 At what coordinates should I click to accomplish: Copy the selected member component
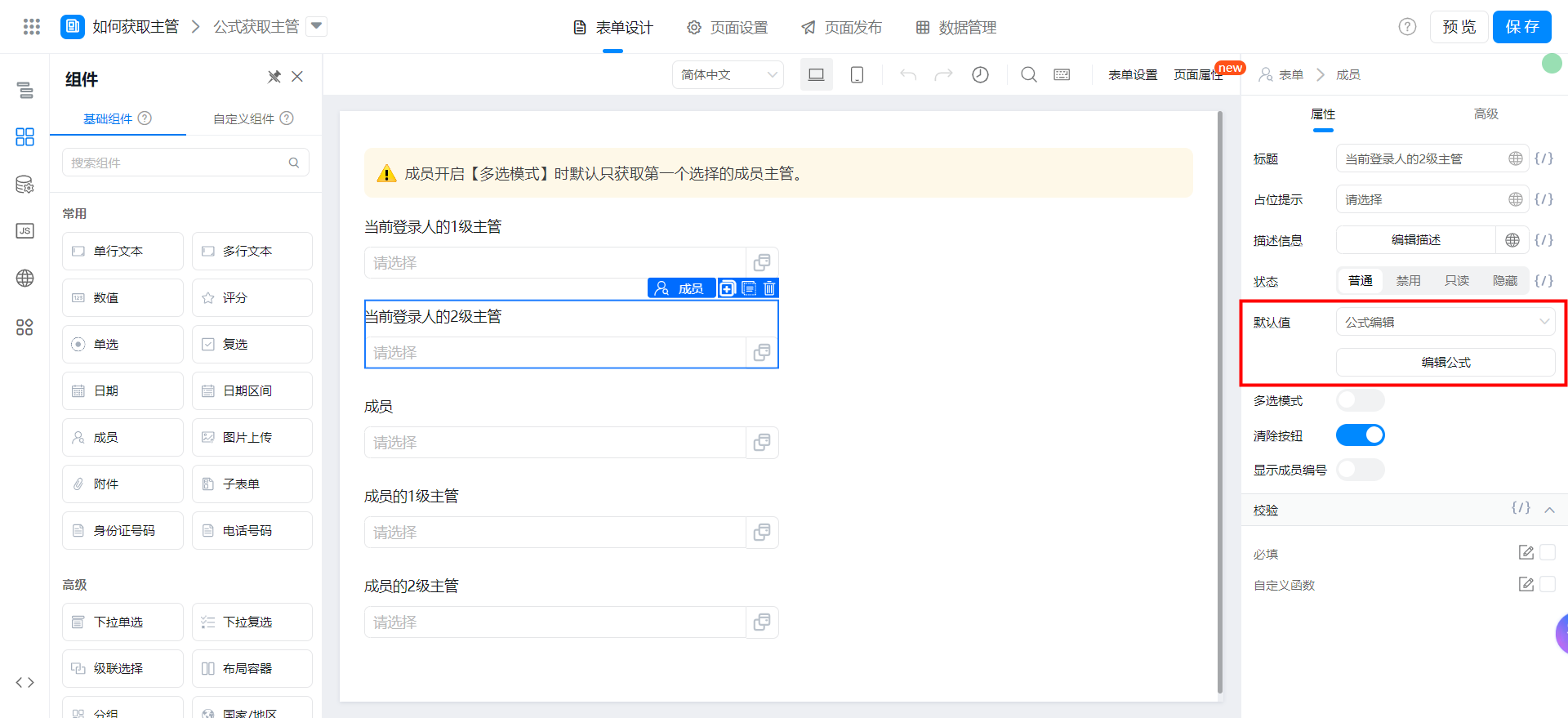(x=728, y=288)
